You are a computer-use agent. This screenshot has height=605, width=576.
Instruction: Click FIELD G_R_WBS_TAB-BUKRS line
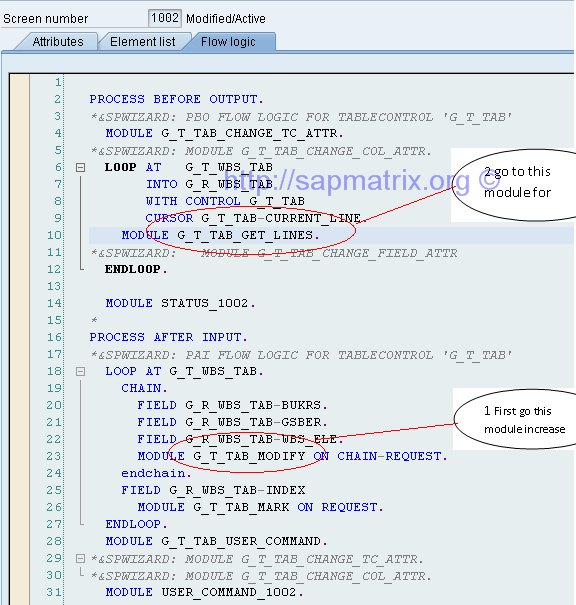[x=232, y=405]
